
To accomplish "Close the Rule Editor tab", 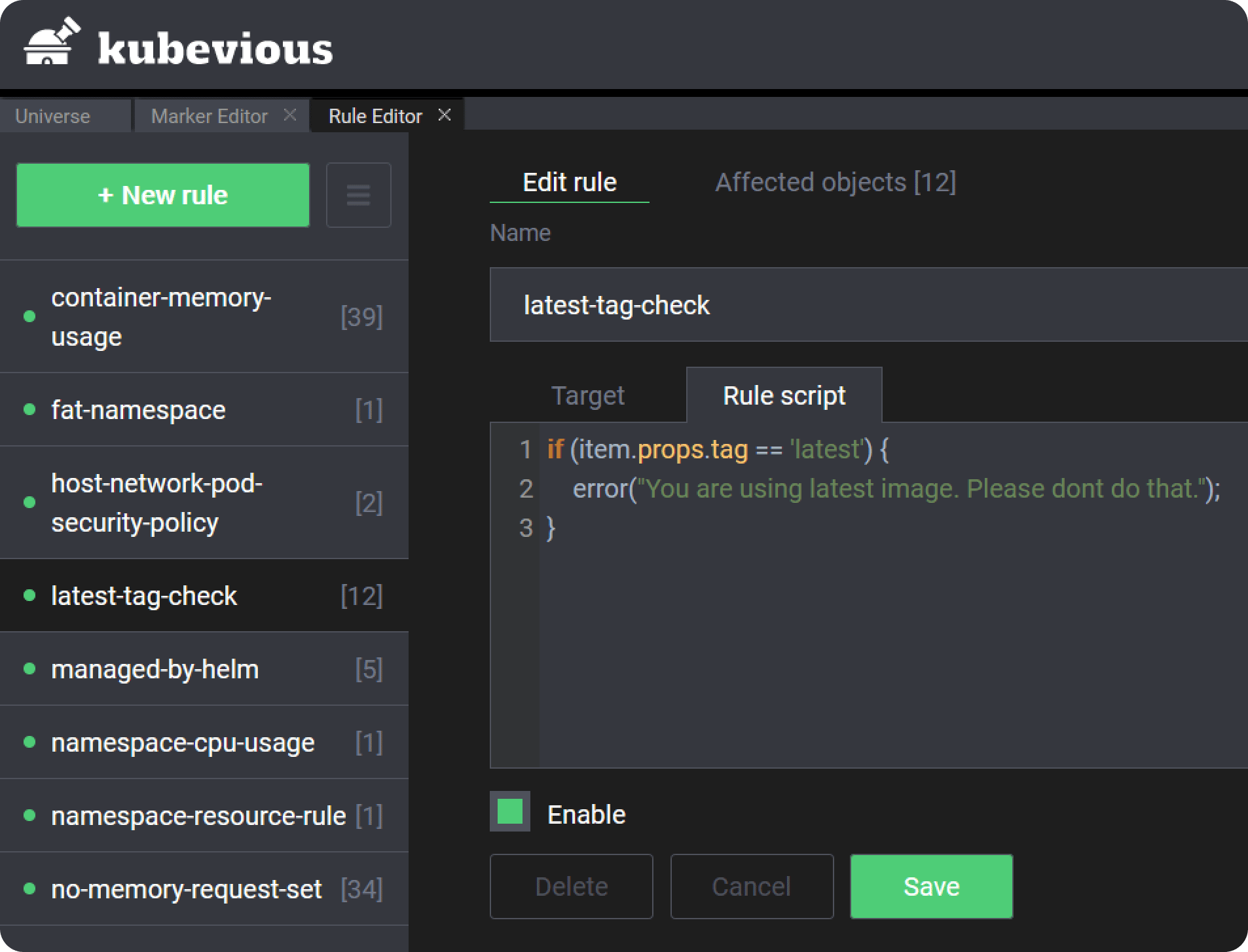I will click(445, 115).
